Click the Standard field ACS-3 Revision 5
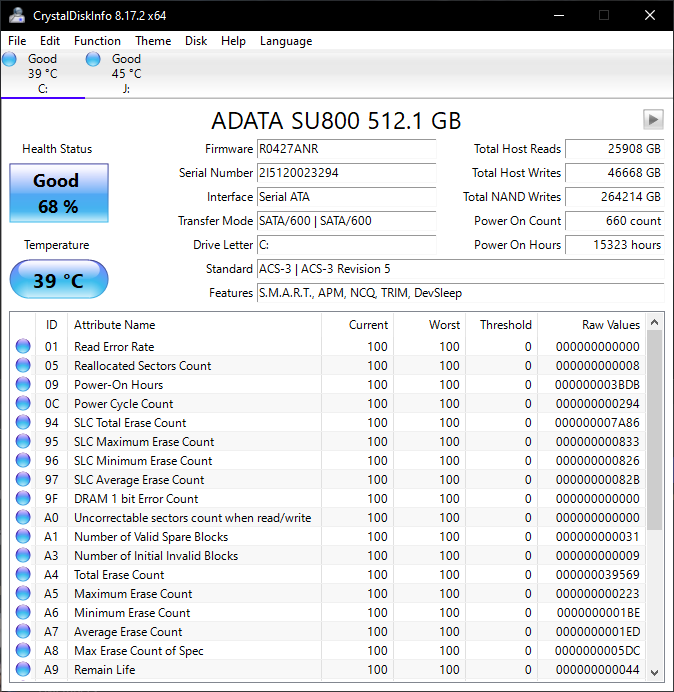The image size is (674, 692). (460, 269)
